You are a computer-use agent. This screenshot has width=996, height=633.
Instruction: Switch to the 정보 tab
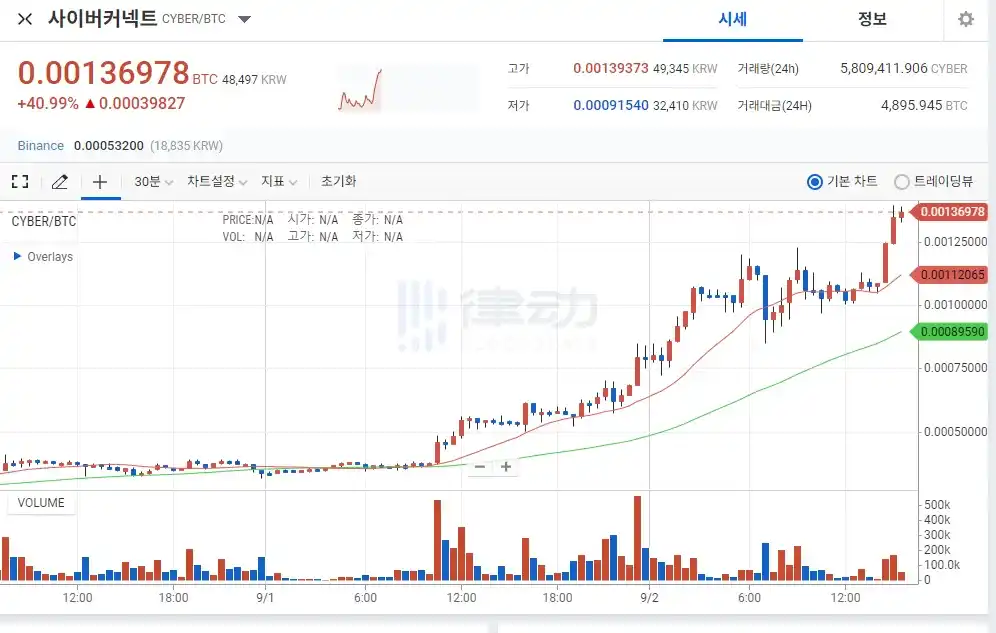click(872, 19)
